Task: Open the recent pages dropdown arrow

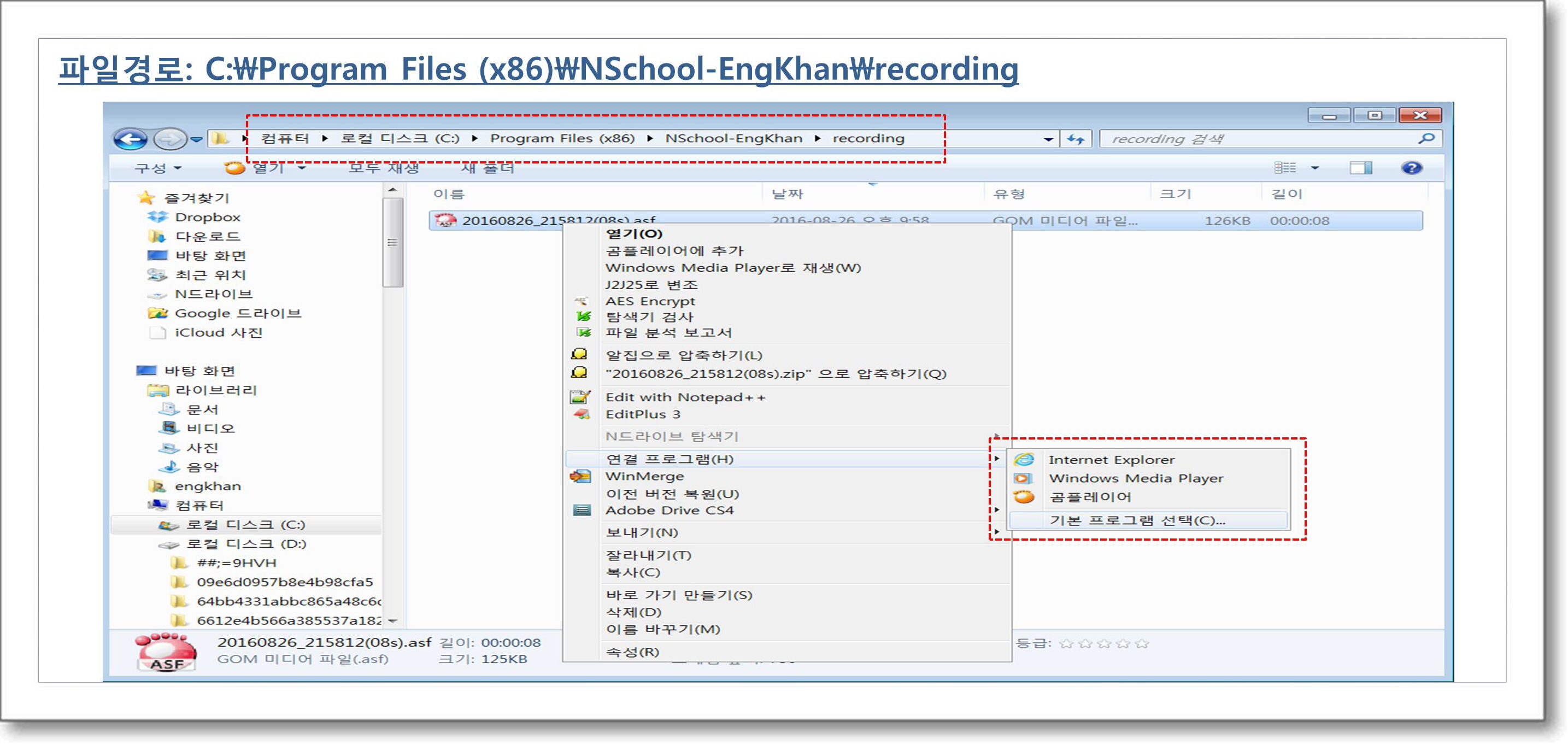Action: (196, 140)
